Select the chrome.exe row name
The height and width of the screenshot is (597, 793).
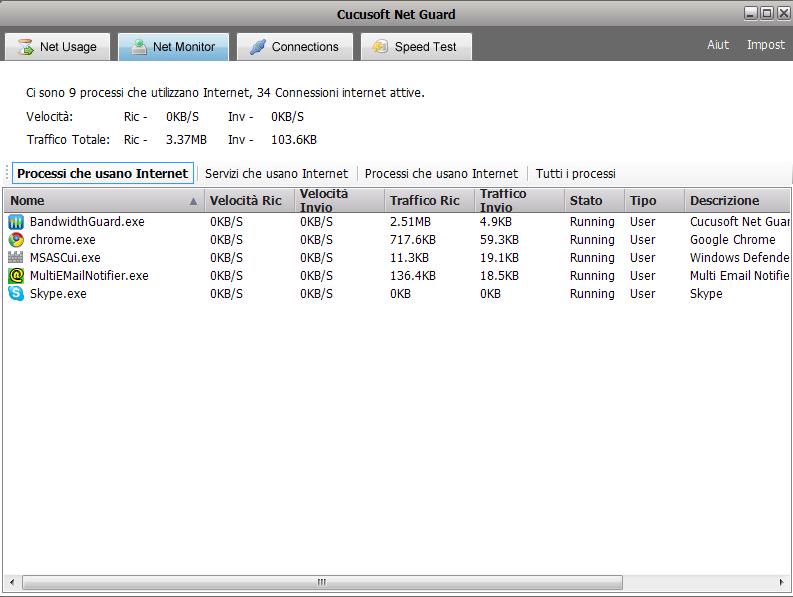coord(63,240)
